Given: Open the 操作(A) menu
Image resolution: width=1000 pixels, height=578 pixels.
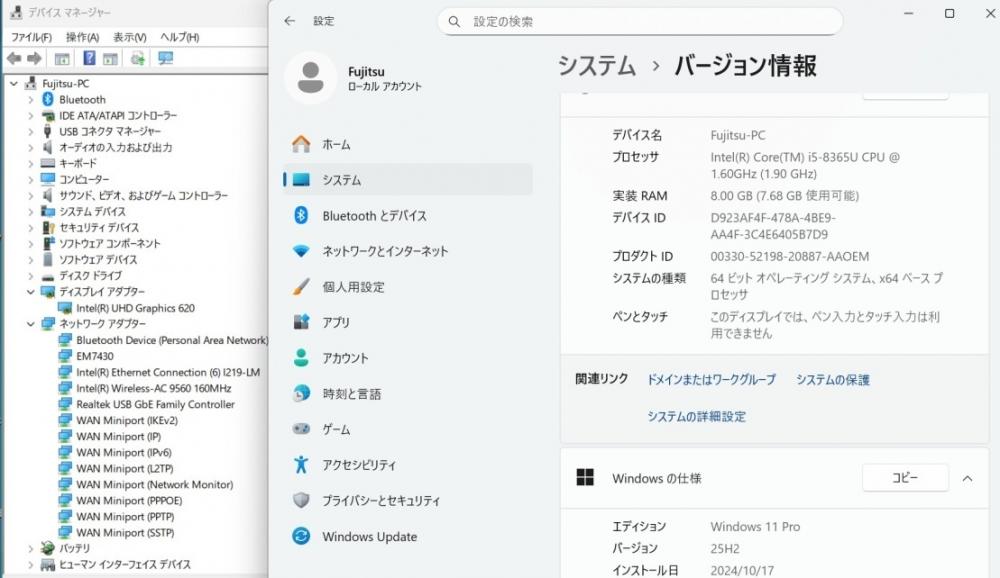Looking at the screenshot, I should coord(82,37).
